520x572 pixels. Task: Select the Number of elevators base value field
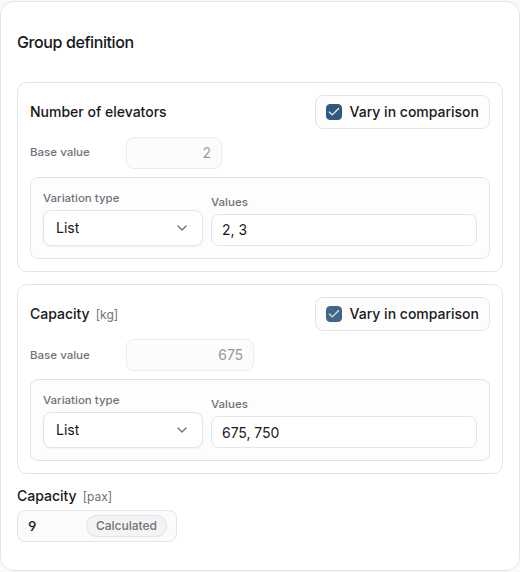point(174,153)
